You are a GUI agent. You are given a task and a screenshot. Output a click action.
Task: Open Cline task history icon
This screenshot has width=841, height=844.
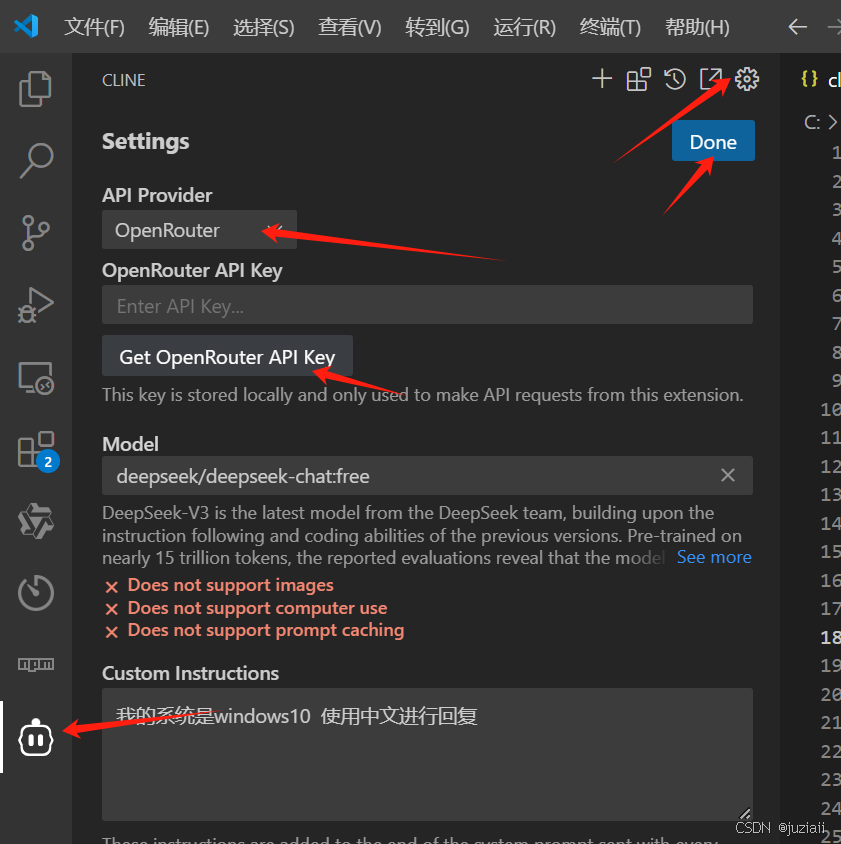click(x=675, y=79)
